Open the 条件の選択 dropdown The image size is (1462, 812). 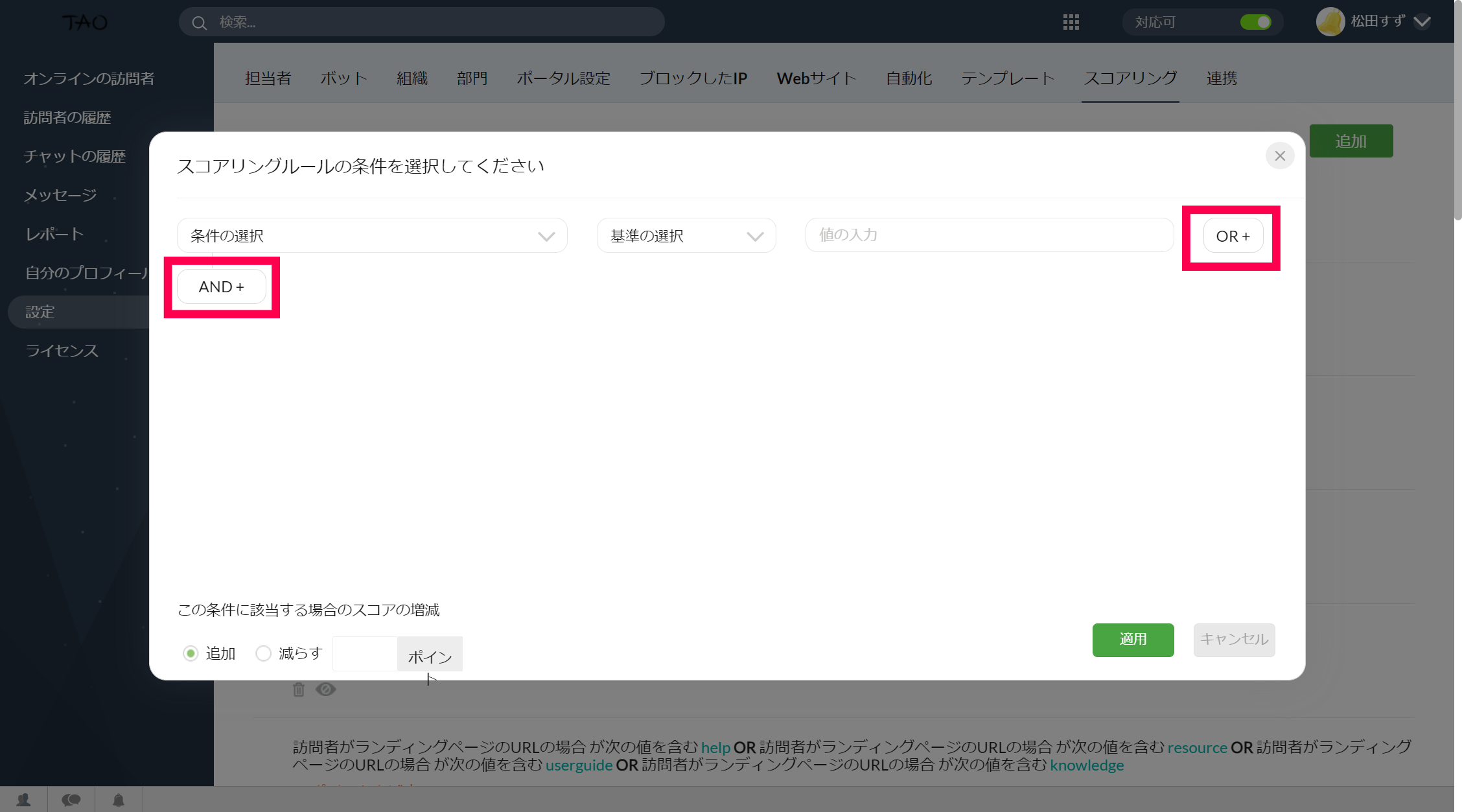click(372, 236)
